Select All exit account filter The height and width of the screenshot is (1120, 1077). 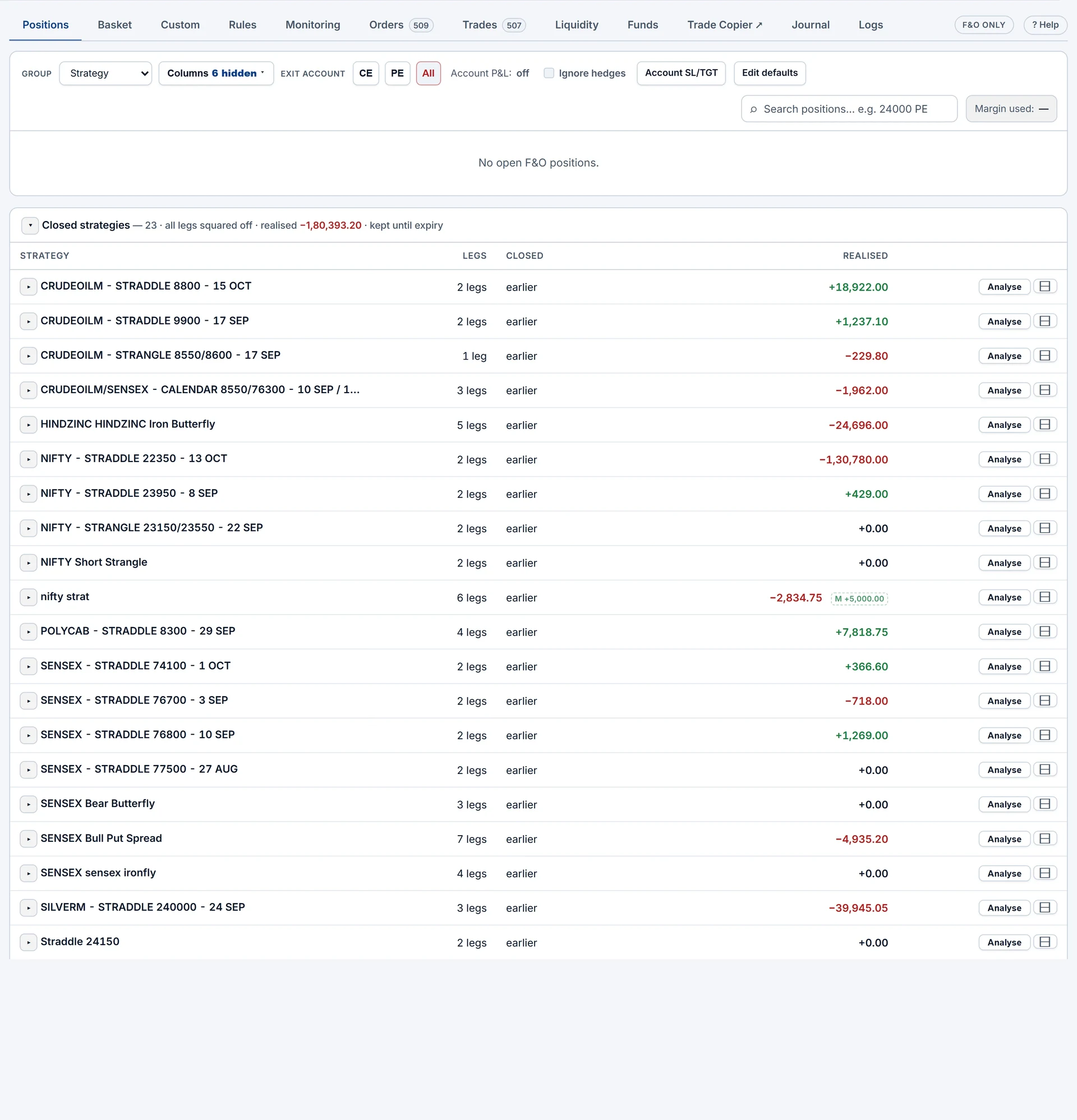[x=428, y=73]
